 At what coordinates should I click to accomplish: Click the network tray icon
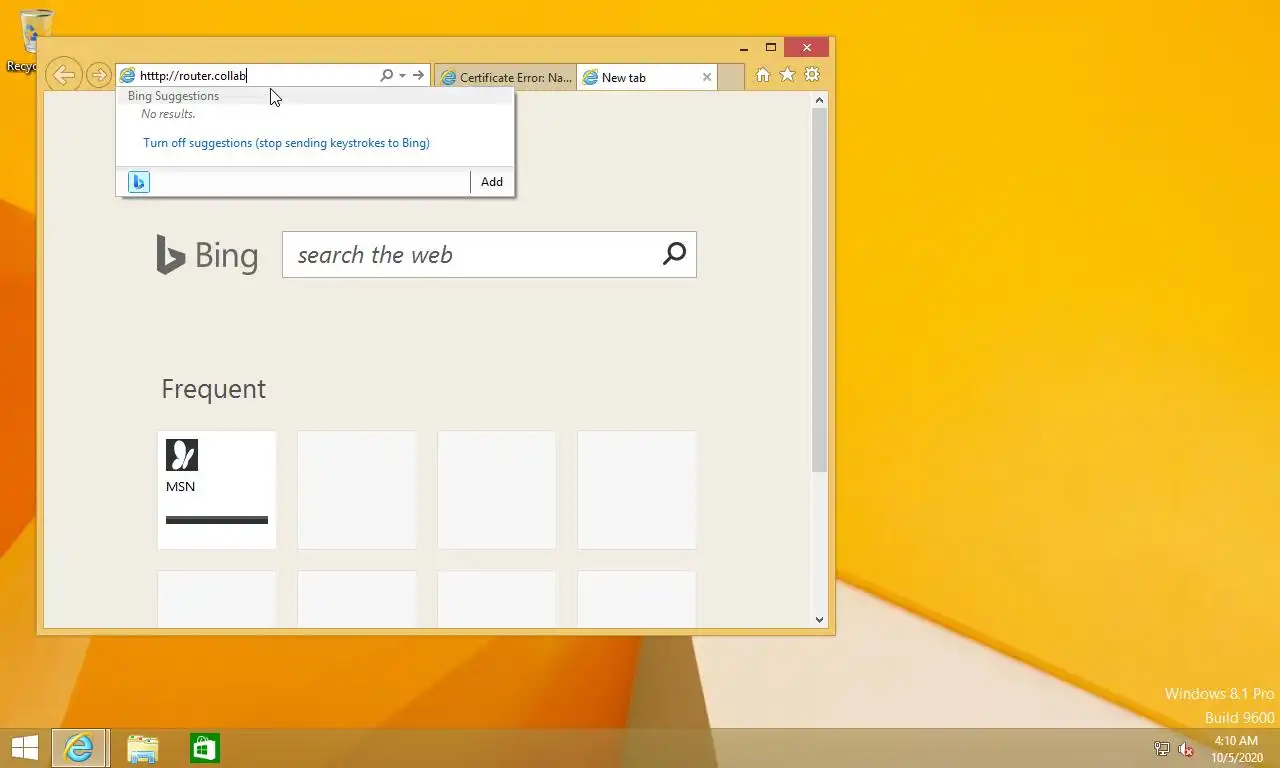tap(1162, 749)
